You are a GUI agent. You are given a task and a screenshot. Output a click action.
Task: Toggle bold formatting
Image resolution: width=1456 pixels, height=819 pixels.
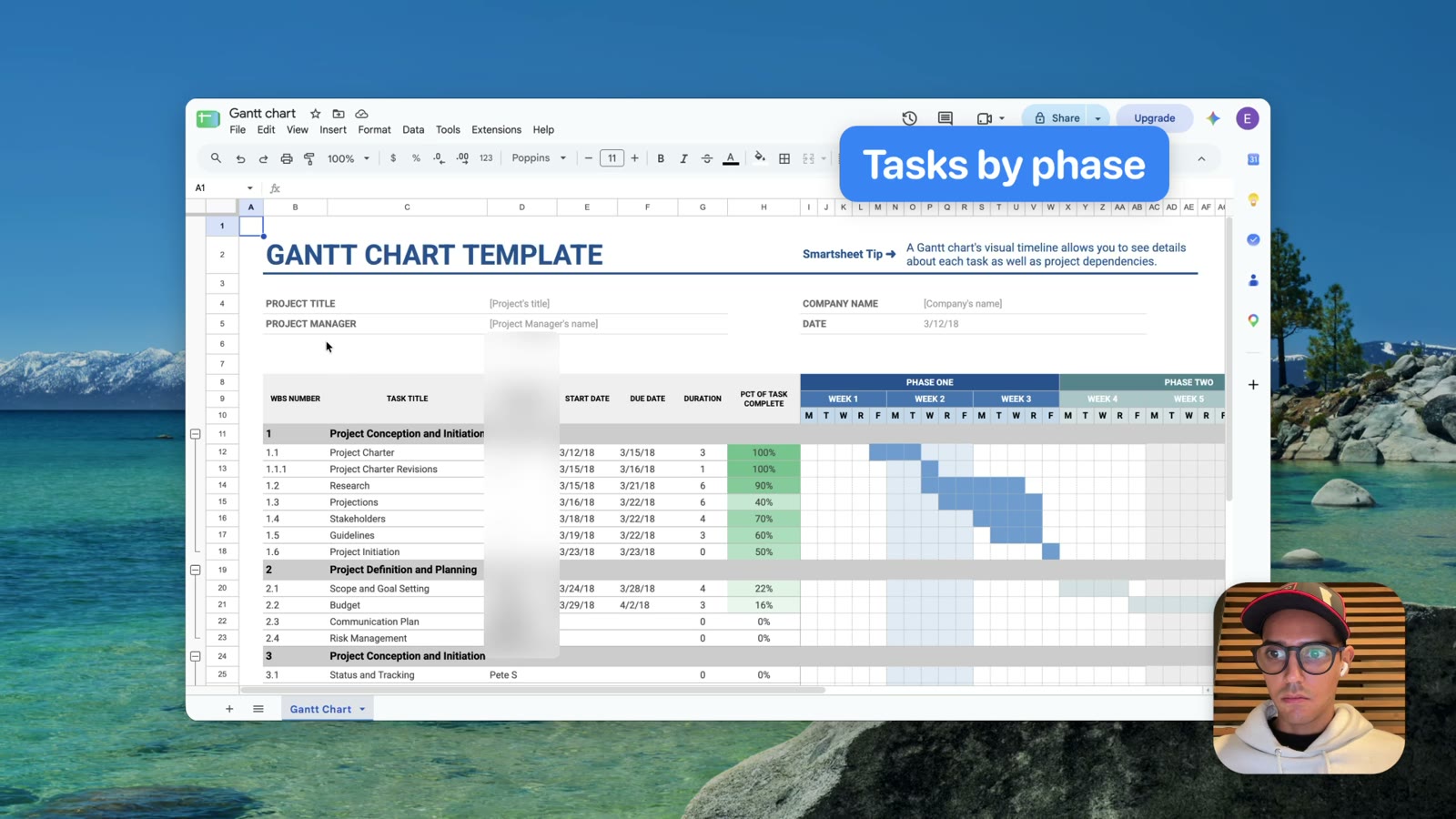pos(661,158)
